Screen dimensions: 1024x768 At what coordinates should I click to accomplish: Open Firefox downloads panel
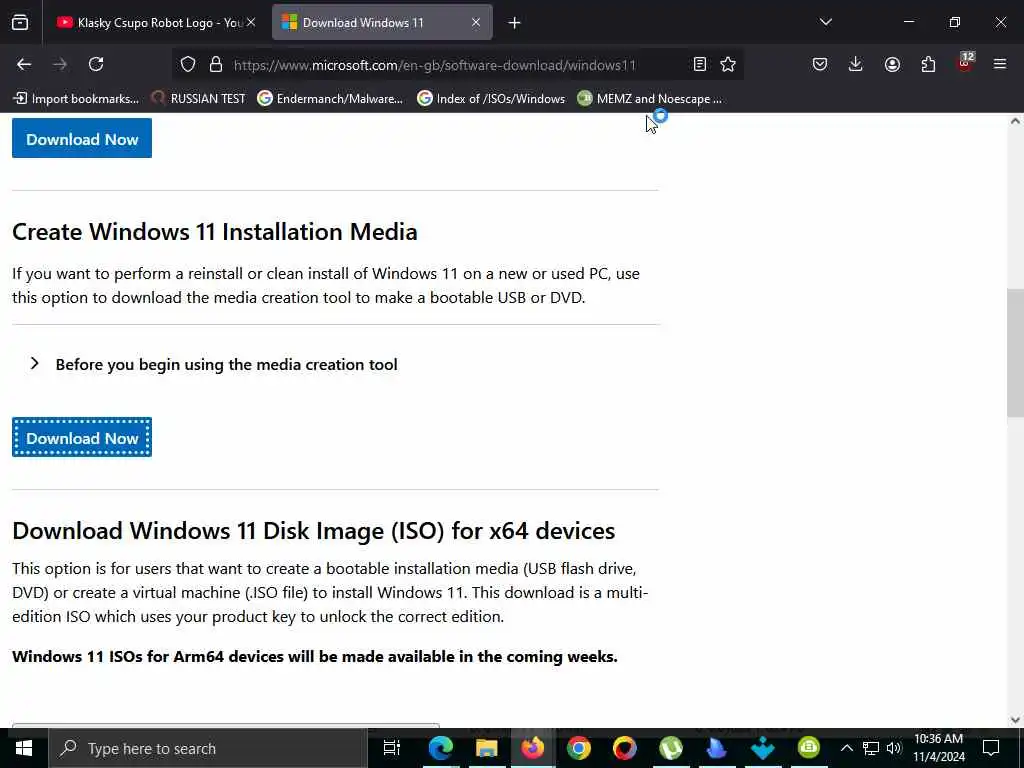856,64
